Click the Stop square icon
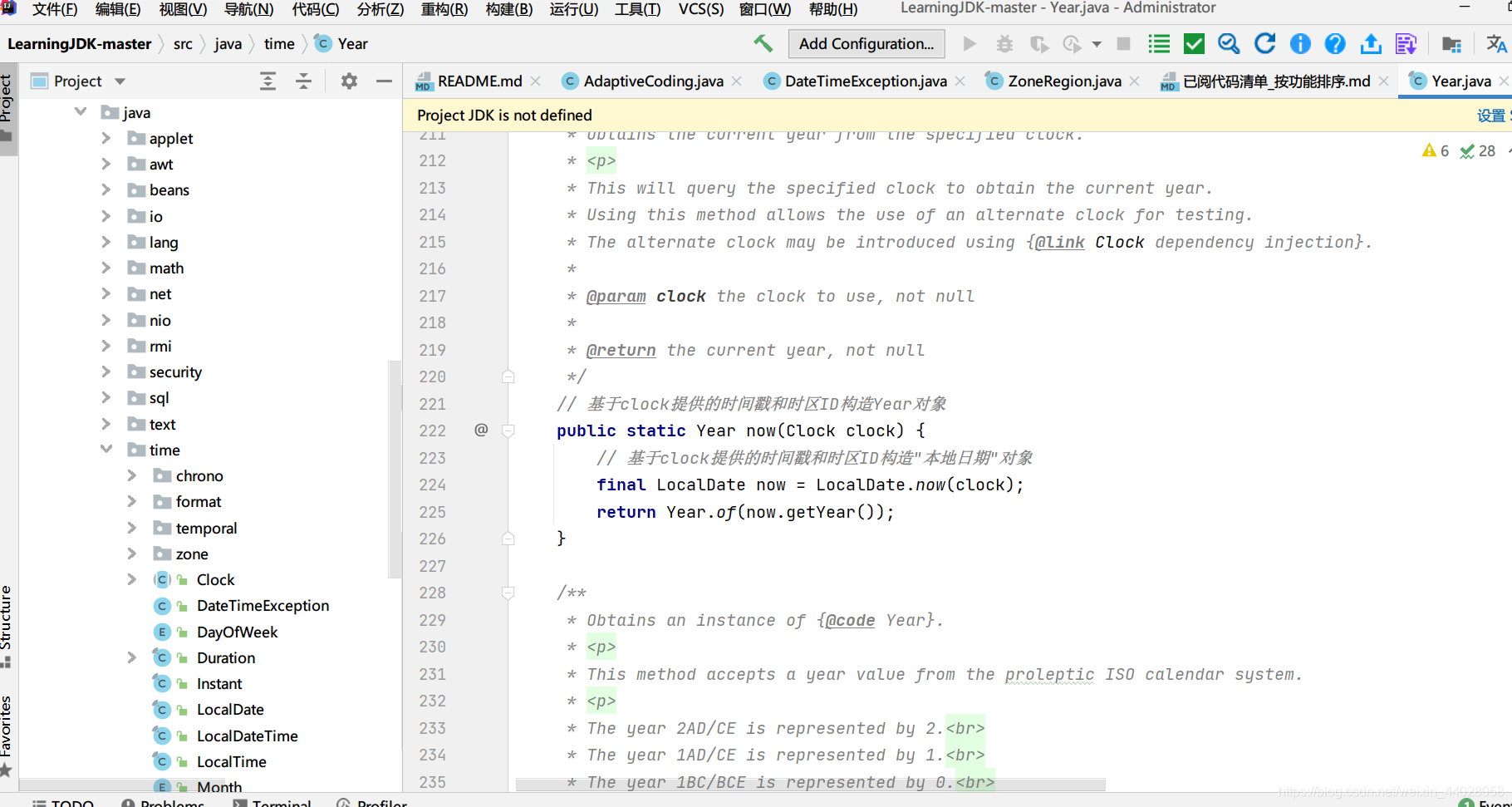 1123,43
